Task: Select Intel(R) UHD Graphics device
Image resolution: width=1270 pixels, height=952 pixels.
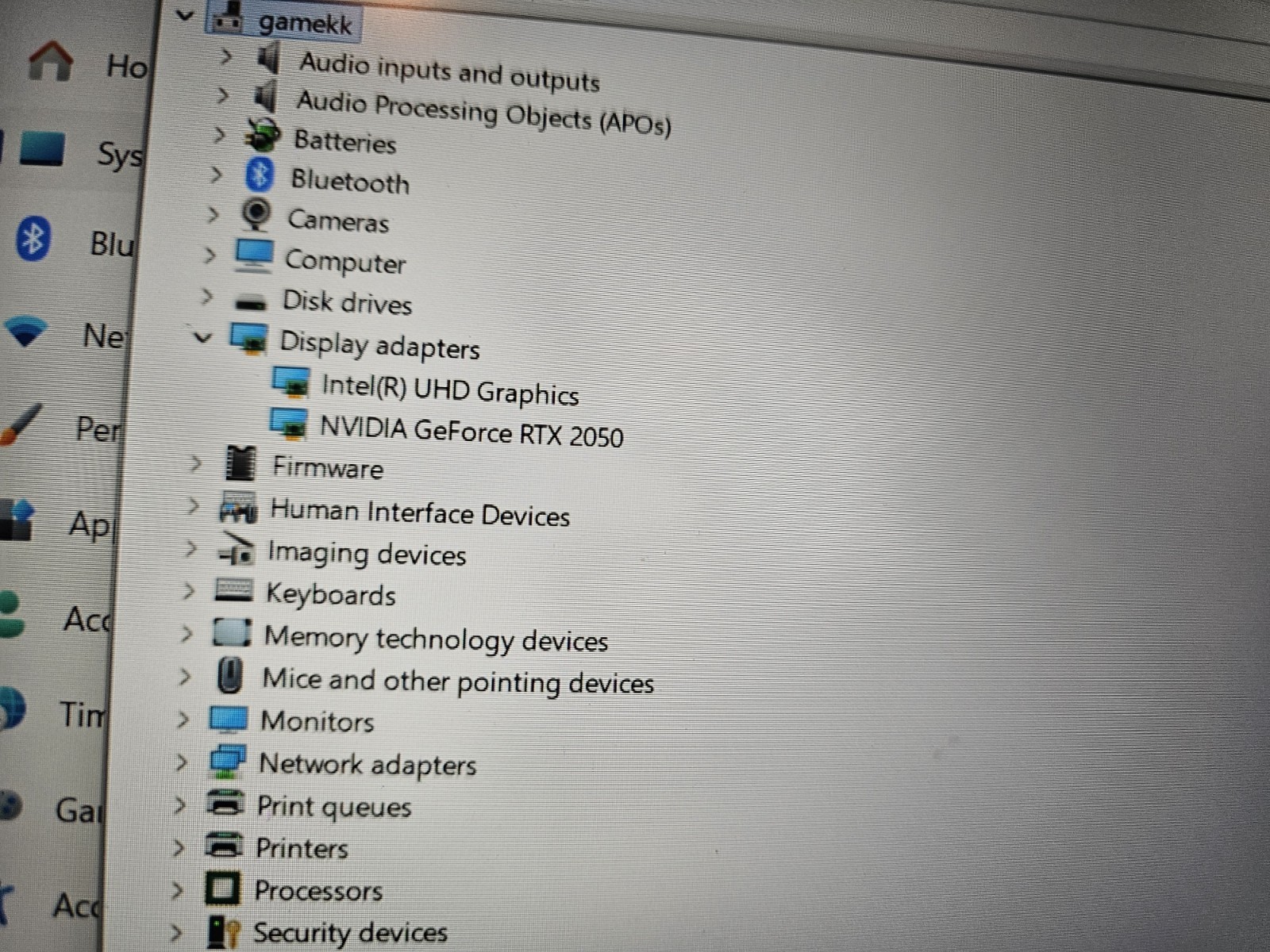Action: coord(450,390)
